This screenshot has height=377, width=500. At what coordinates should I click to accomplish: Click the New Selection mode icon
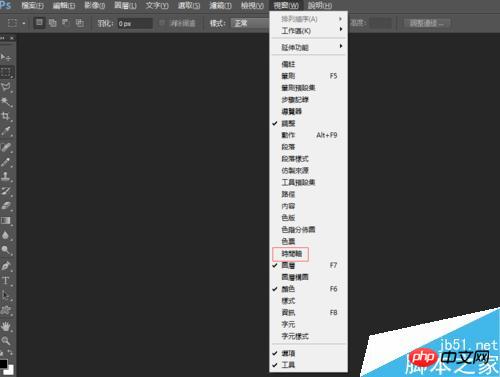coord(39,23)
